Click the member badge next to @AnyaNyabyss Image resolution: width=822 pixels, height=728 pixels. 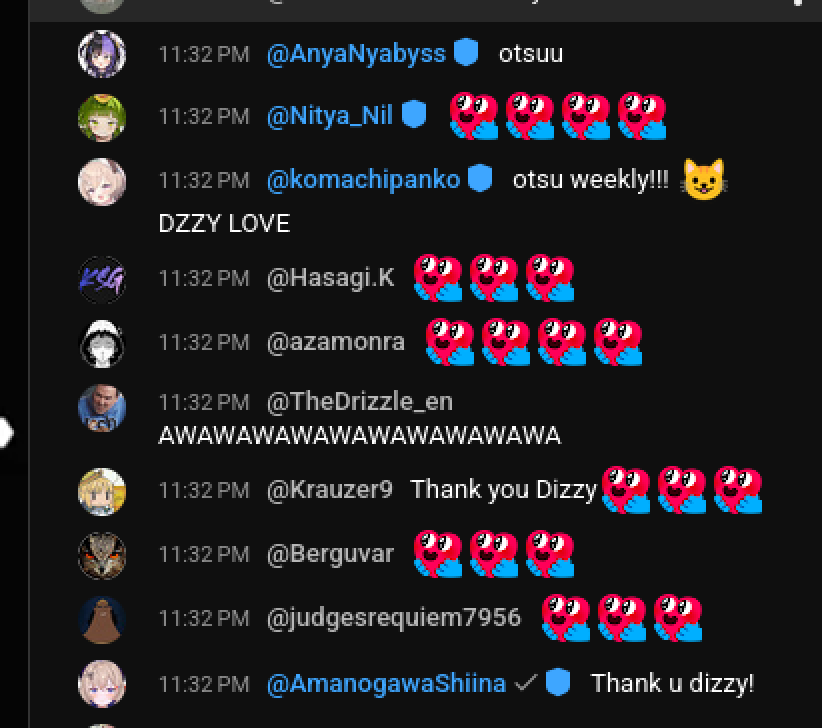(466, 52)
